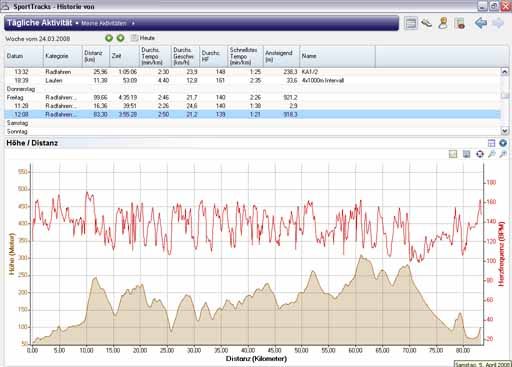Click the activity list scrollbar down arrow

[505, 131]
